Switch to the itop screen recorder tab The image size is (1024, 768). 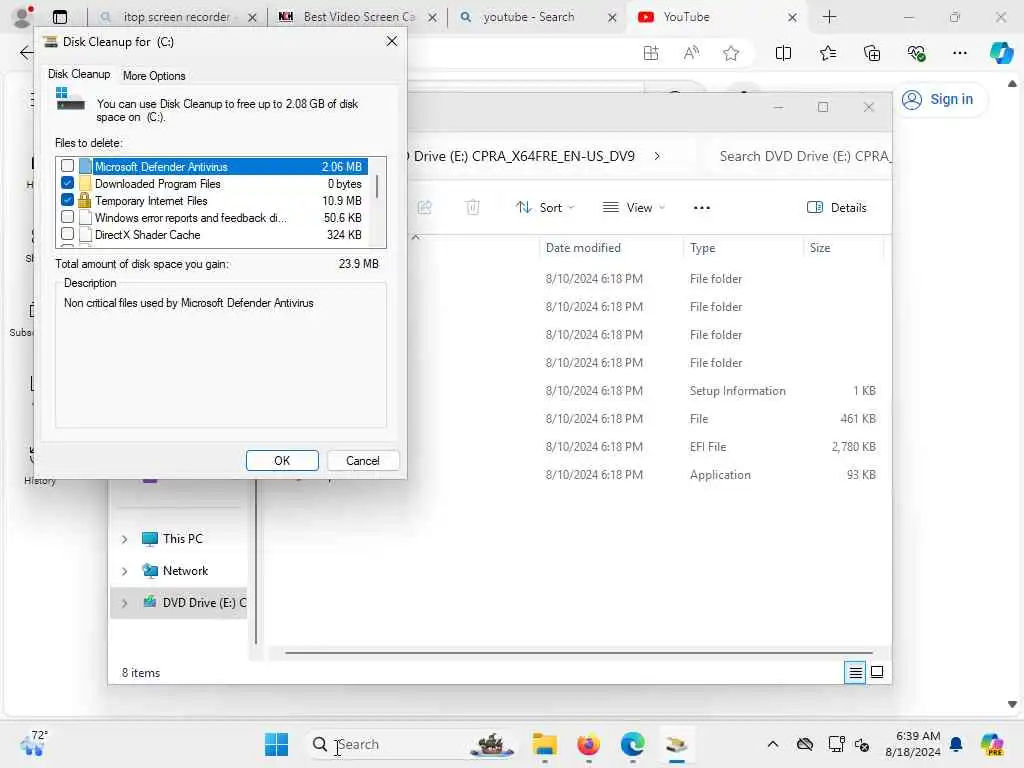[176, 17]
